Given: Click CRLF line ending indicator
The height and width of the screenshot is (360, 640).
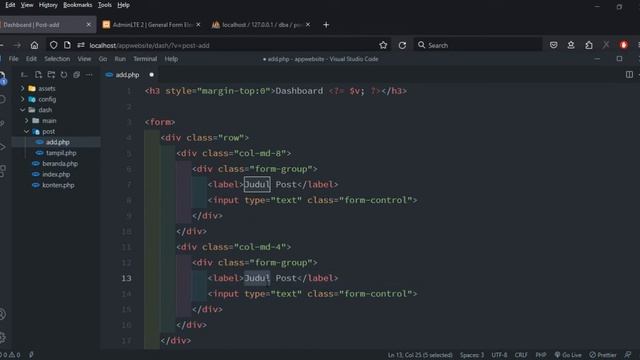Looking at the screenshot, I should [x=521, y=355].
